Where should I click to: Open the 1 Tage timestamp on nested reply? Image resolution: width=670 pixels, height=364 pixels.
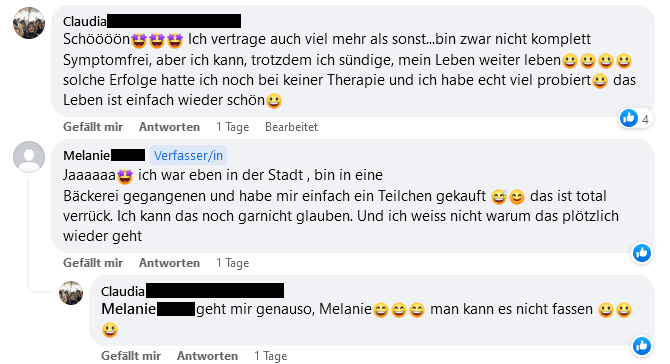pos(270,356)
